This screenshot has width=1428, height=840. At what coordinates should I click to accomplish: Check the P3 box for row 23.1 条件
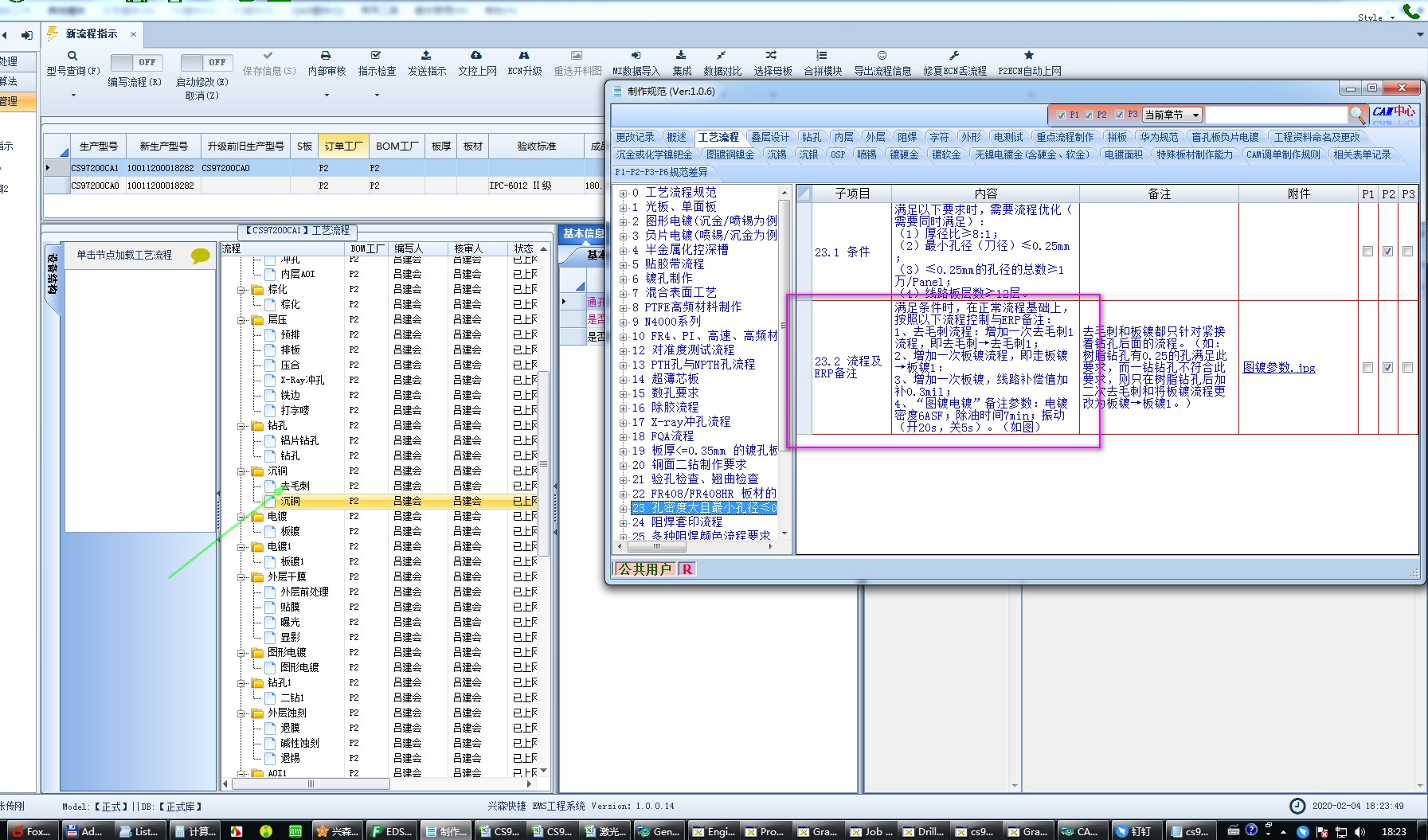point(1407,252)
